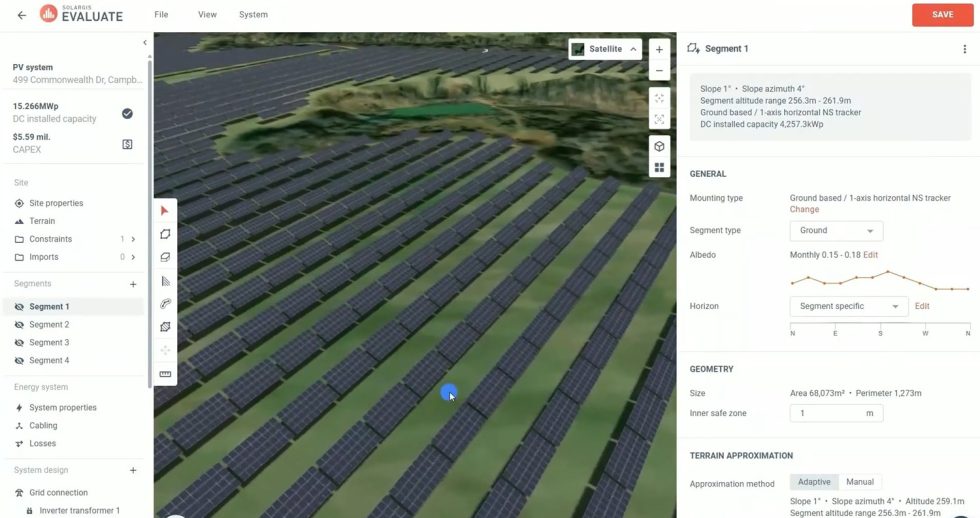Screen dimensions: 980x518
Task: Select Segment 2 in the list
Action: click(x=49, y=325)
